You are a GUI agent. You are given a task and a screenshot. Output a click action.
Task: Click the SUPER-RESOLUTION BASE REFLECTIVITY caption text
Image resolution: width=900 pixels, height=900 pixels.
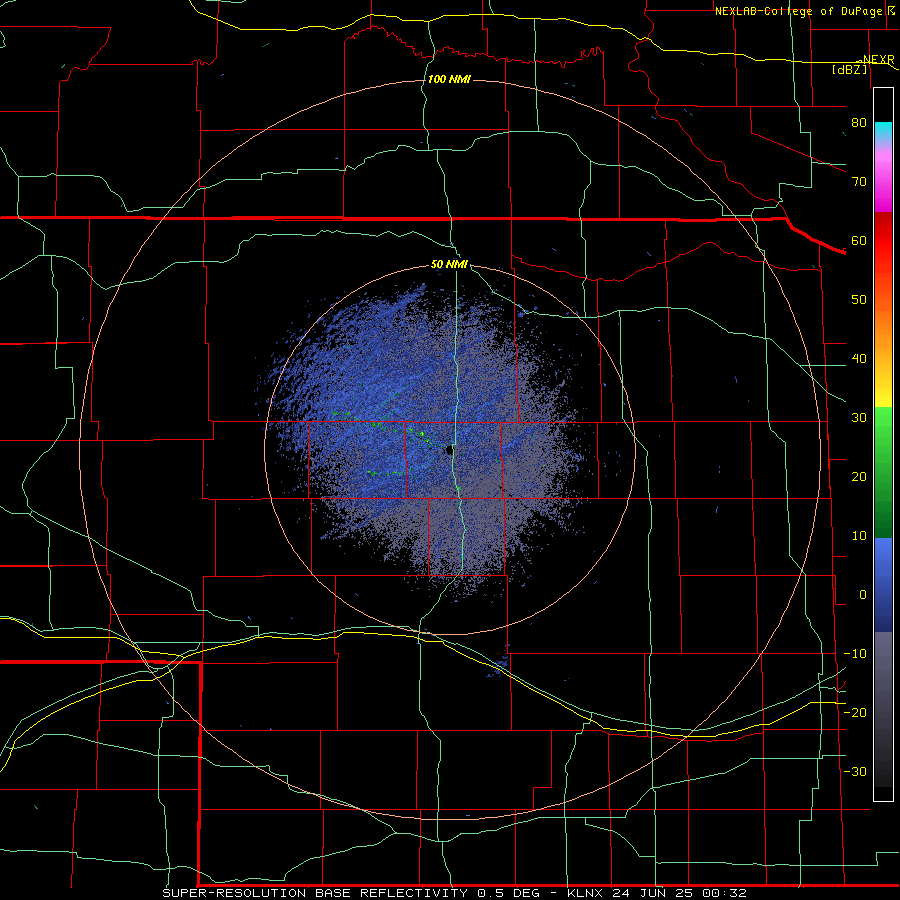coord(315,893)
